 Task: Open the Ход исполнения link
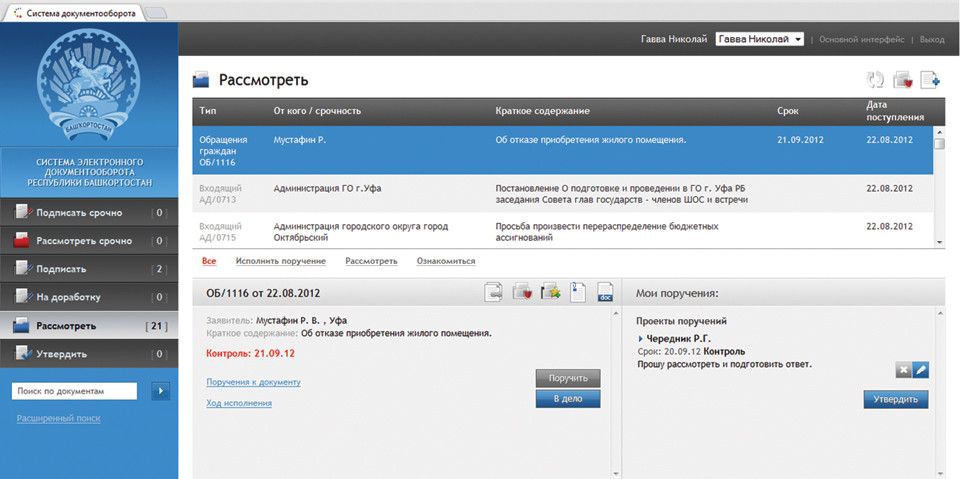coord(239,403)
